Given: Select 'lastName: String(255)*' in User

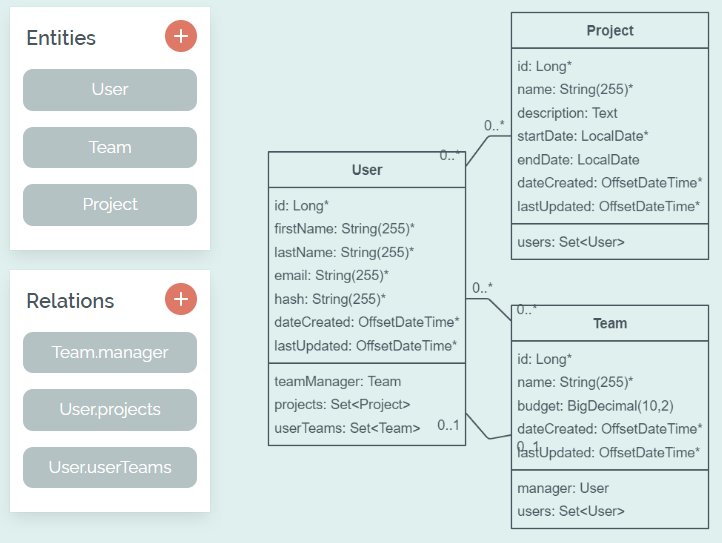Looking at the screenshot, I should (344, 252).
